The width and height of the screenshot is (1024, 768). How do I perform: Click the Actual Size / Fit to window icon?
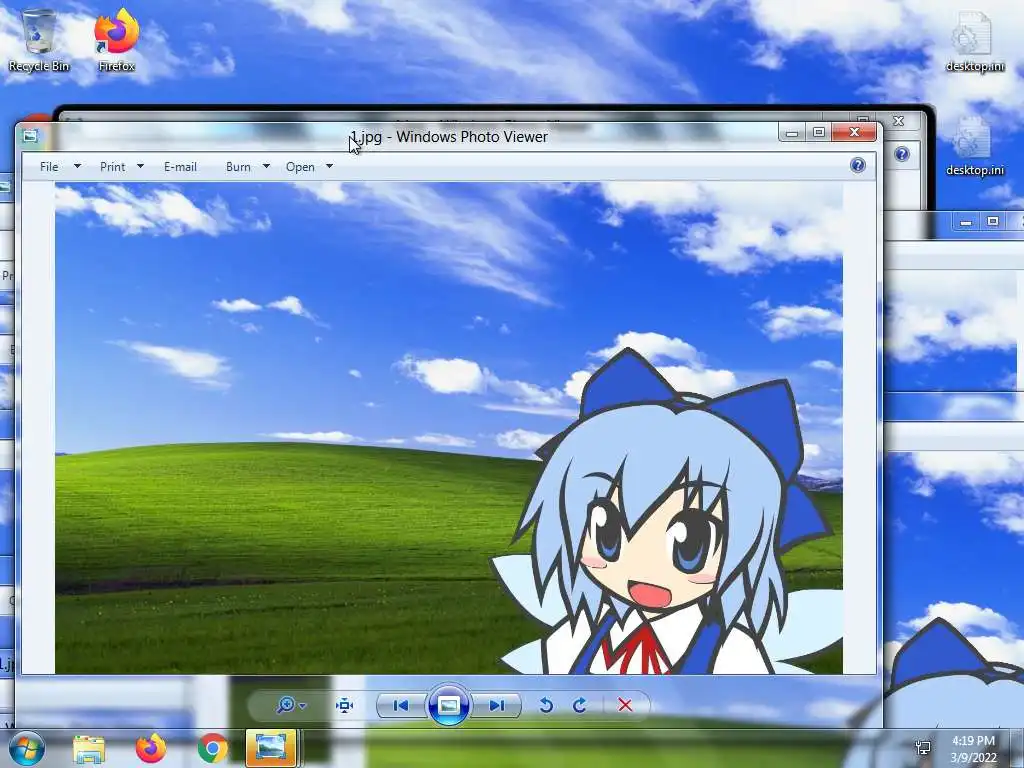coord(344,705)
